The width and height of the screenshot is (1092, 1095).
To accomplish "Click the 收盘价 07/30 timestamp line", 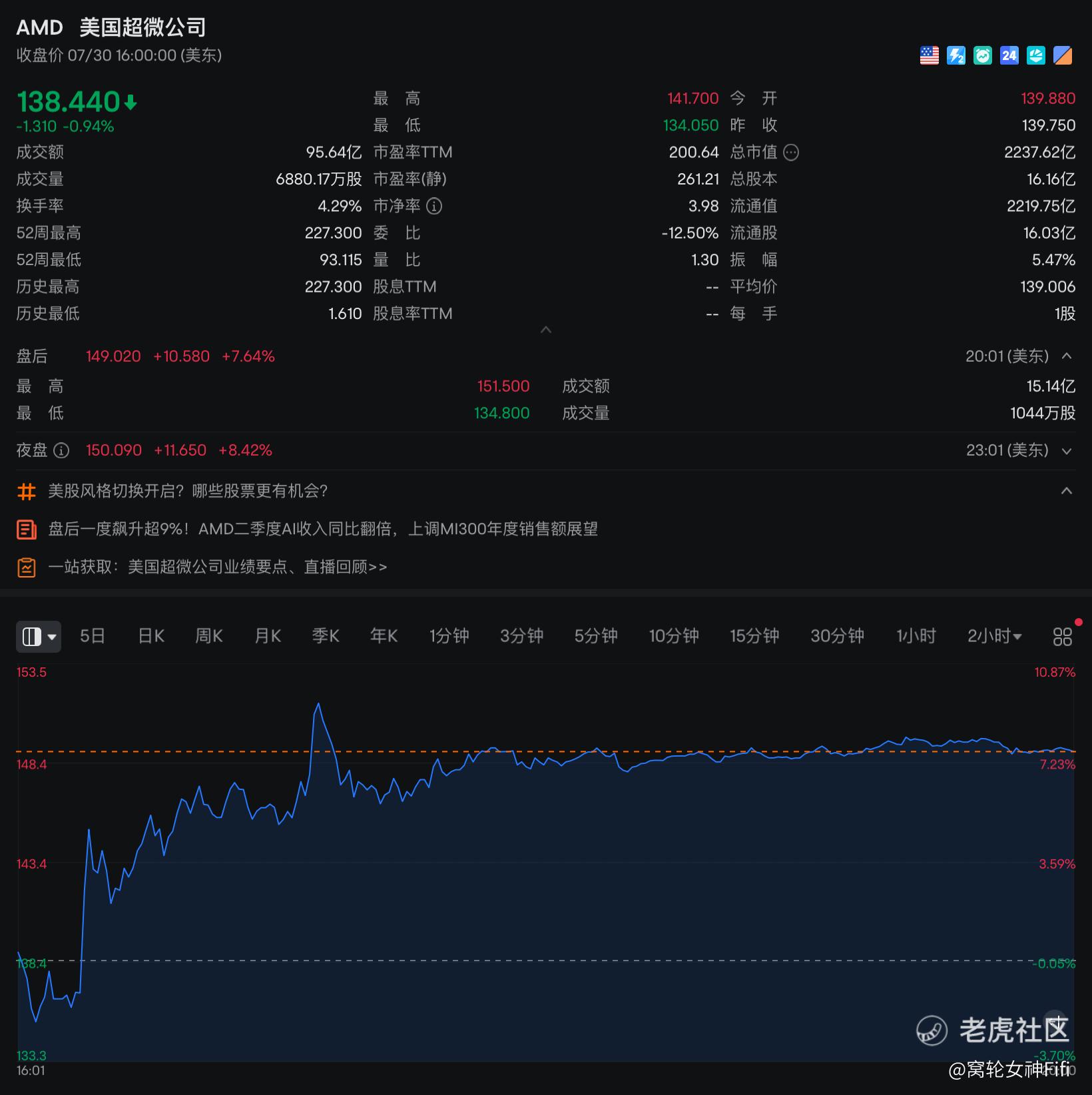I will tap(119, 55).
